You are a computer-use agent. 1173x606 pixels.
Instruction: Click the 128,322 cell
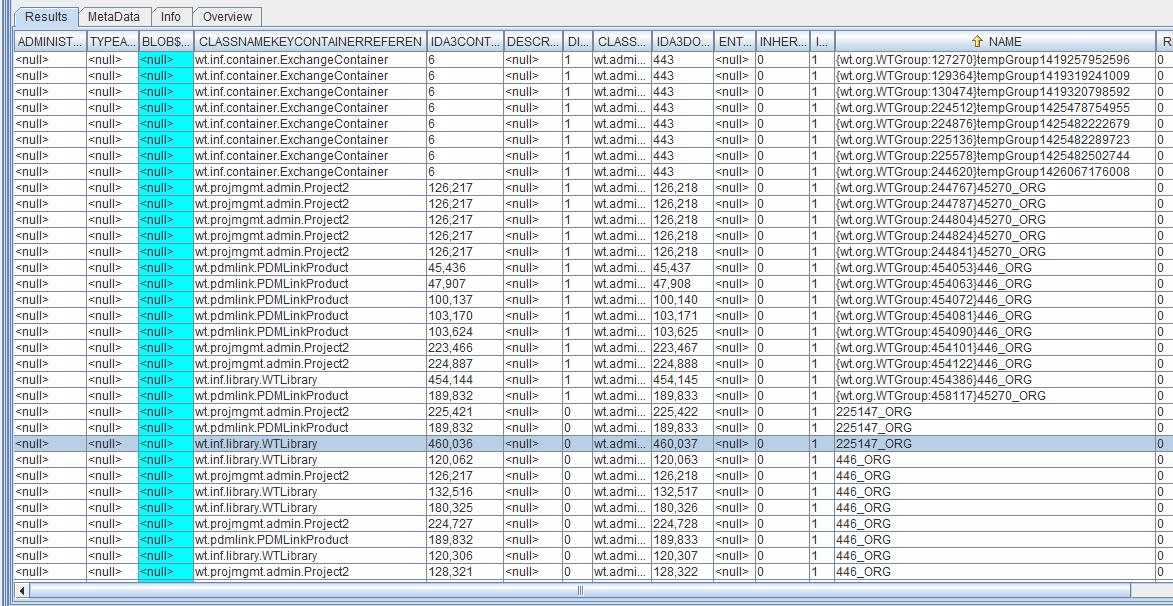coord(682,572)
